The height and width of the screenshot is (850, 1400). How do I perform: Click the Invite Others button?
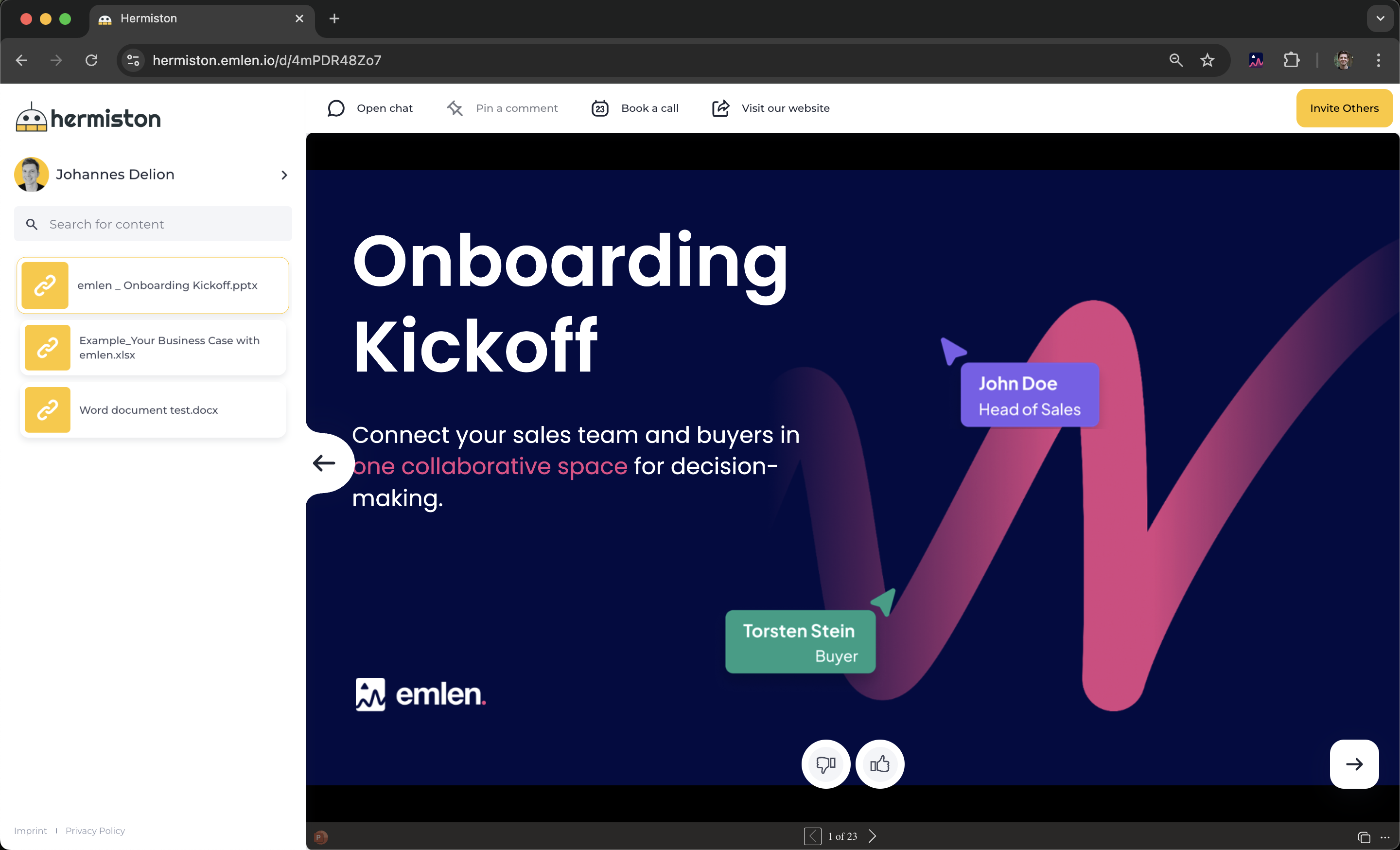point(1344,108)
